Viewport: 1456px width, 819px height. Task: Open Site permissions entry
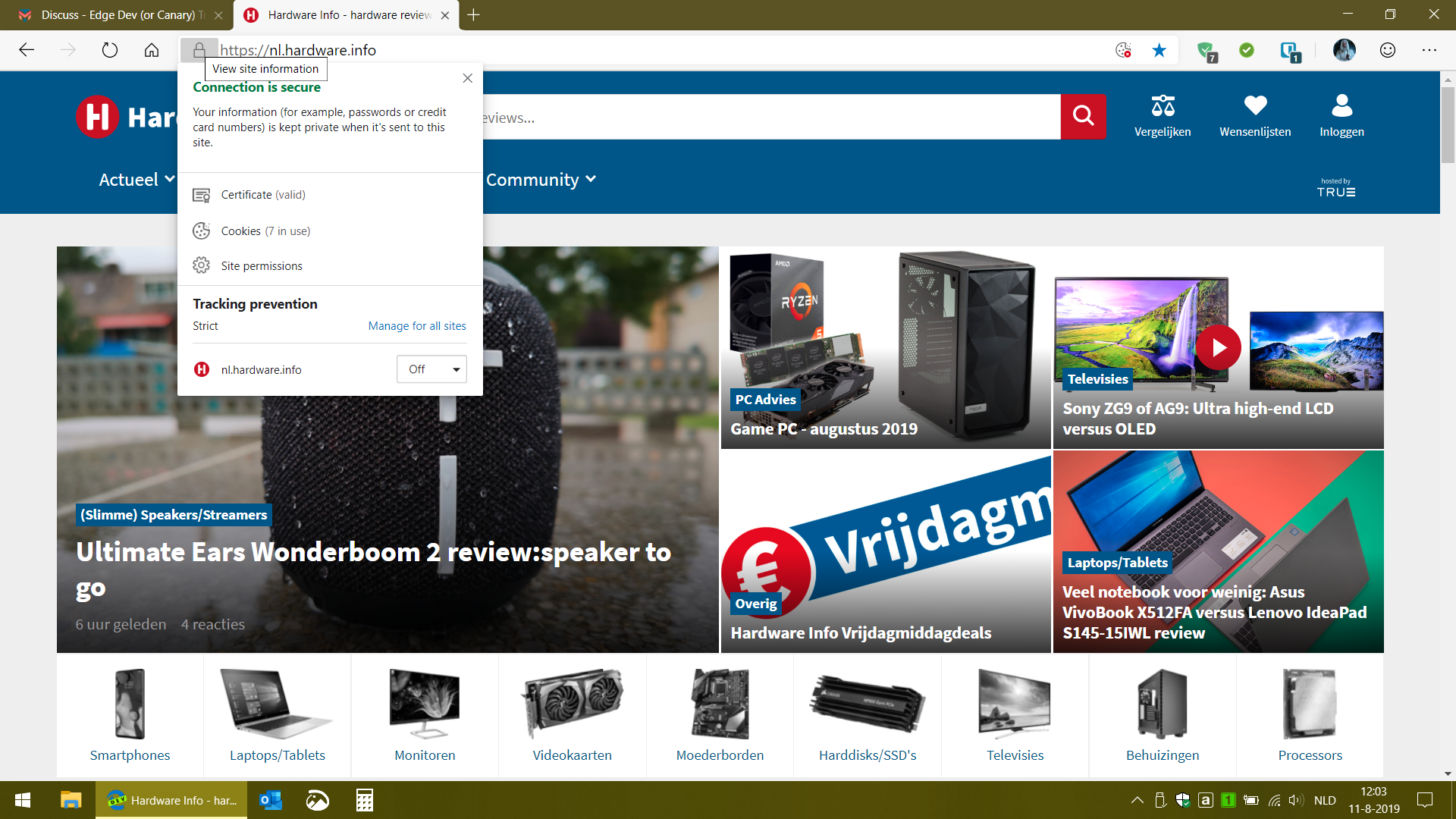tap(261, 266)
